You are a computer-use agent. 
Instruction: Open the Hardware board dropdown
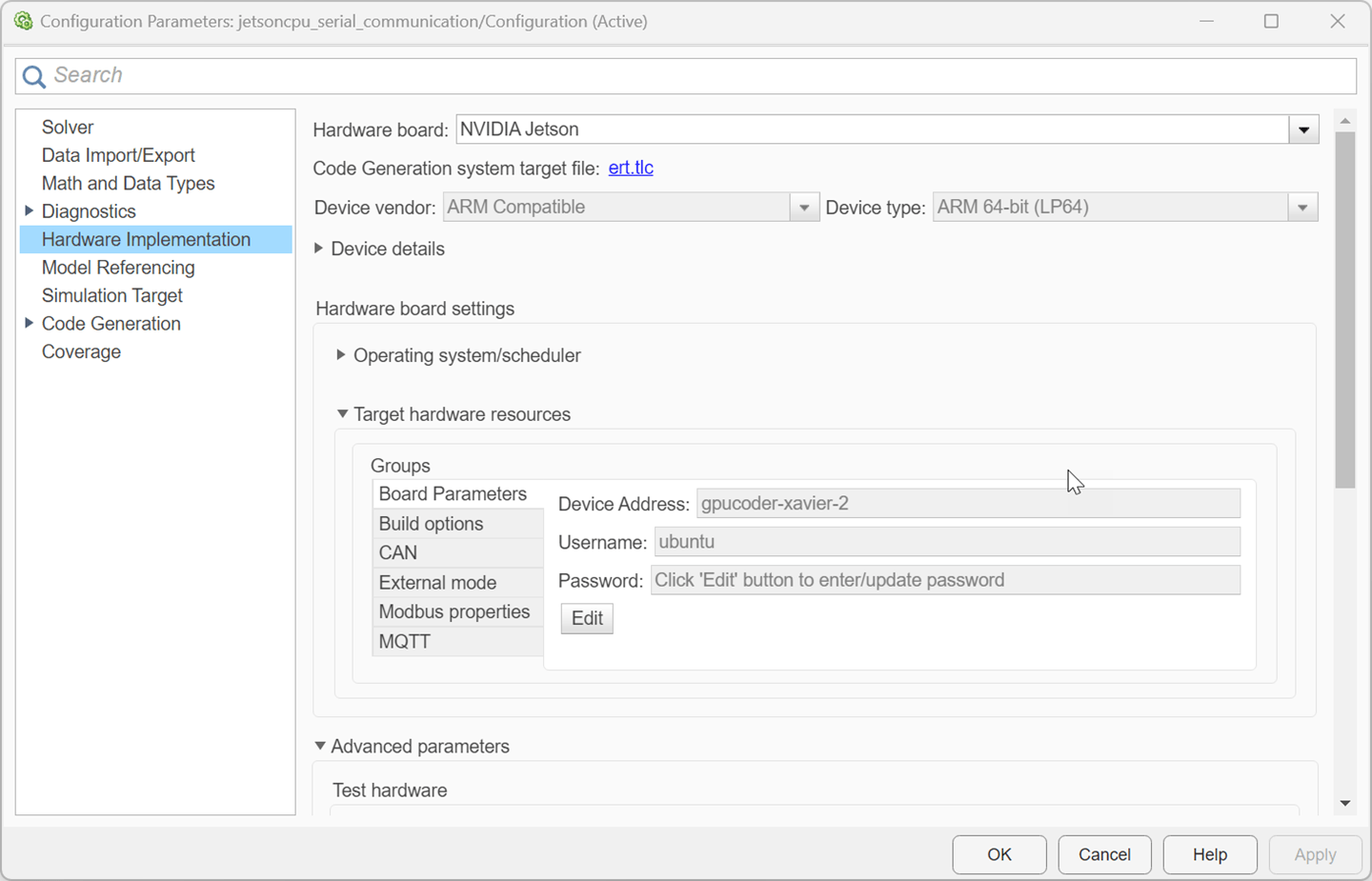pyautogui.click(x=1303, y=130)
